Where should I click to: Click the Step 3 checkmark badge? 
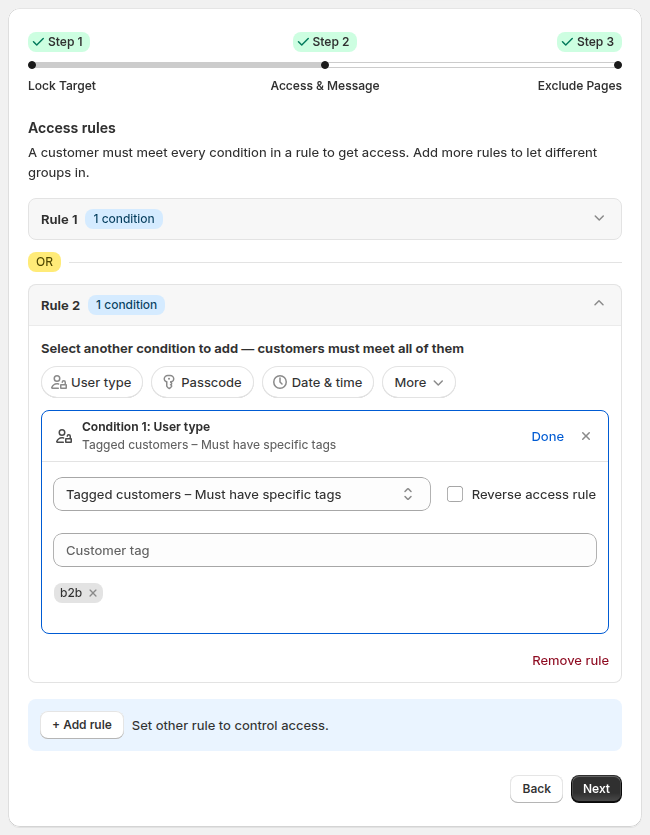click(589, 42)
